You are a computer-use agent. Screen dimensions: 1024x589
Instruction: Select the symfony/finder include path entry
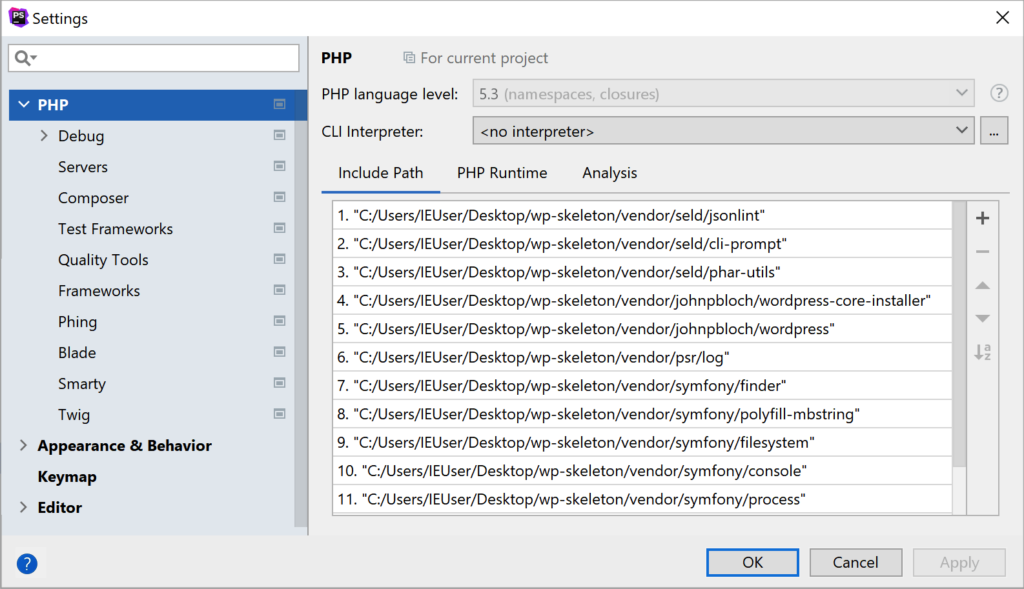[642, 386]
